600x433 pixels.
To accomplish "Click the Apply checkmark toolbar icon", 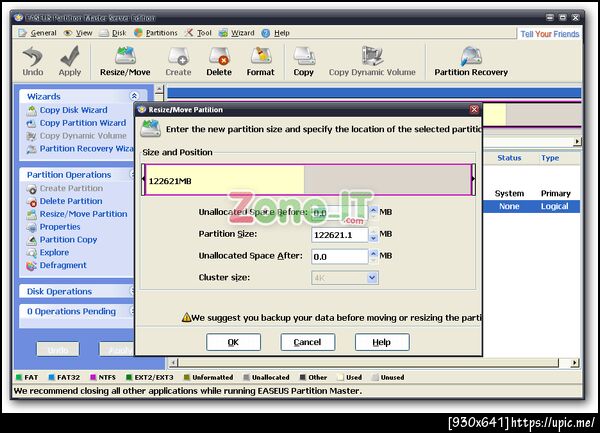I will 70,61.
